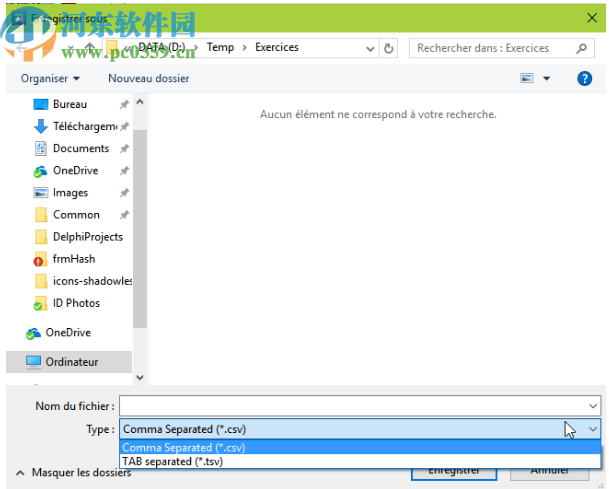Click the navigation pane scrollbar thumb

tap(140, 229)
